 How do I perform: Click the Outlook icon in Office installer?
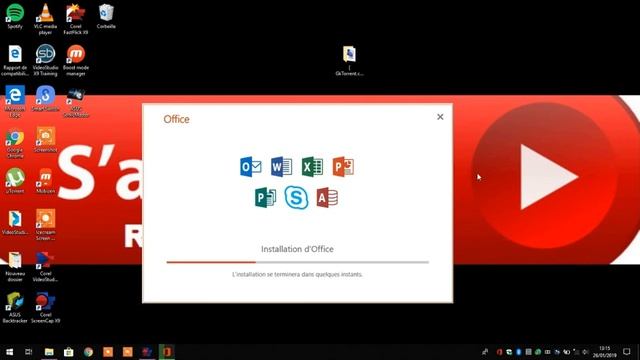coord(251,167)
